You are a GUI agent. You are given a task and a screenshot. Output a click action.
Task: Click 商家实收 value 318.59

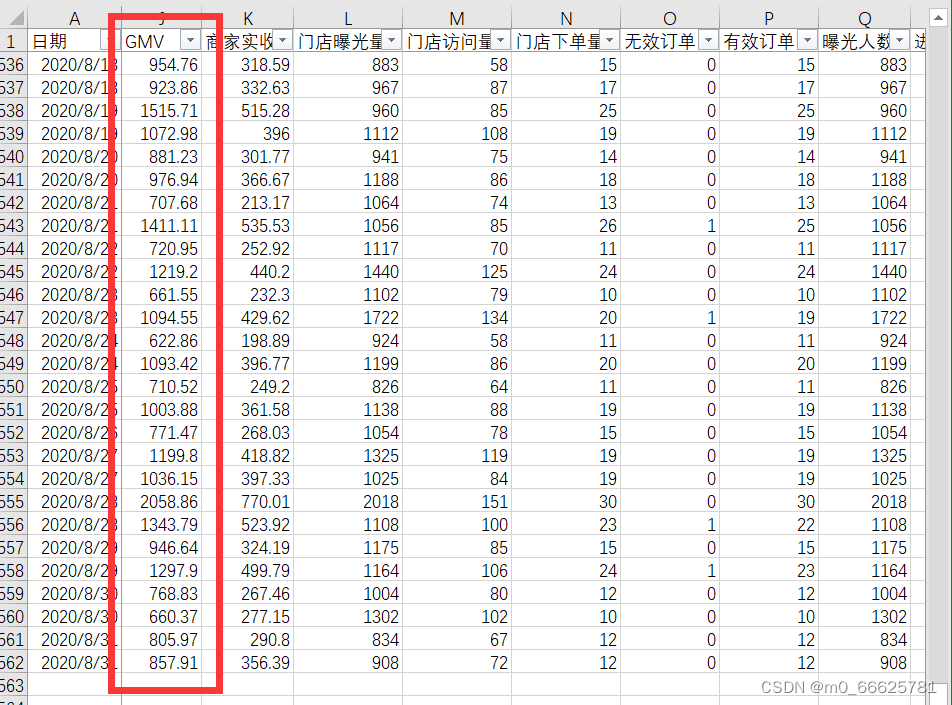point(265,64)
